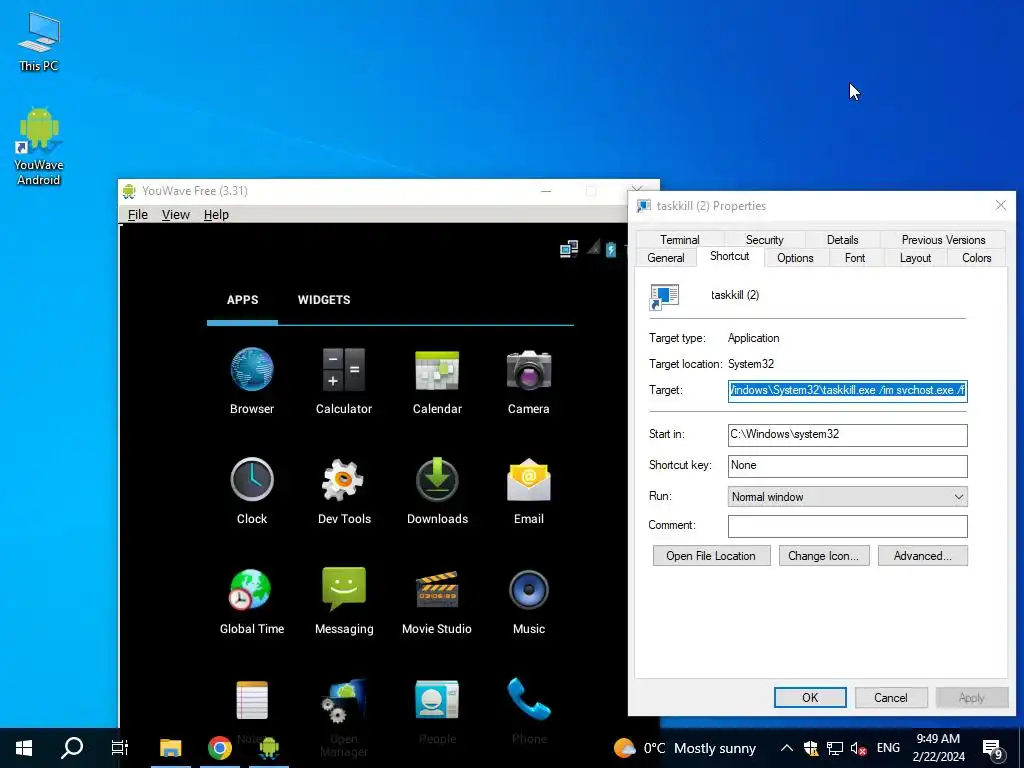Click YouWave Android taskbar icon

pos(268,748)
